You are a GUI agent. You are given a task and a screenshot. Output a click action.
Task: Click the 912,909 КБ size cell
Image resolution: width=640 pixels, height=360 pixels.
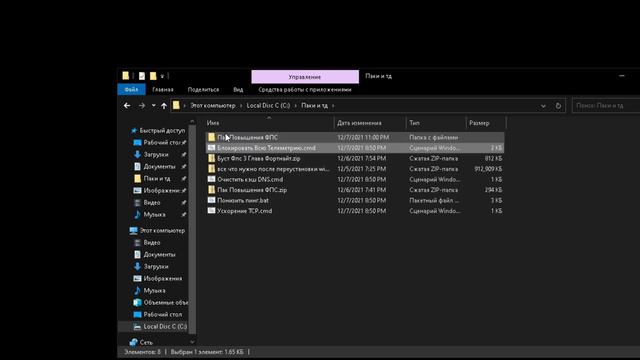[x=488, y=169]
